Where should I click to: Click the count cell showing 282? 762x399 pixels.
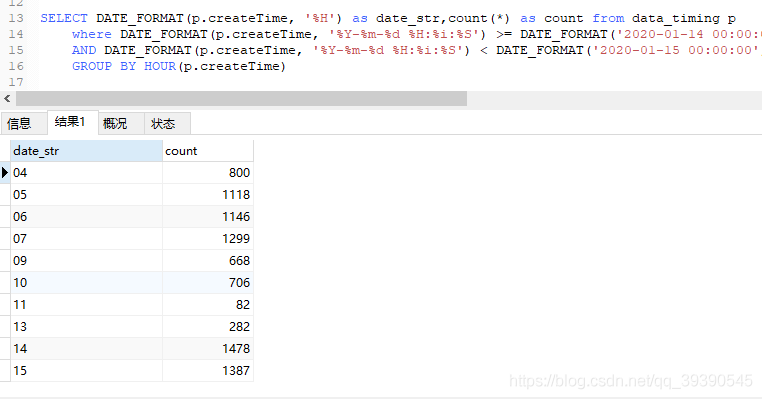click(x=208, y=327)
